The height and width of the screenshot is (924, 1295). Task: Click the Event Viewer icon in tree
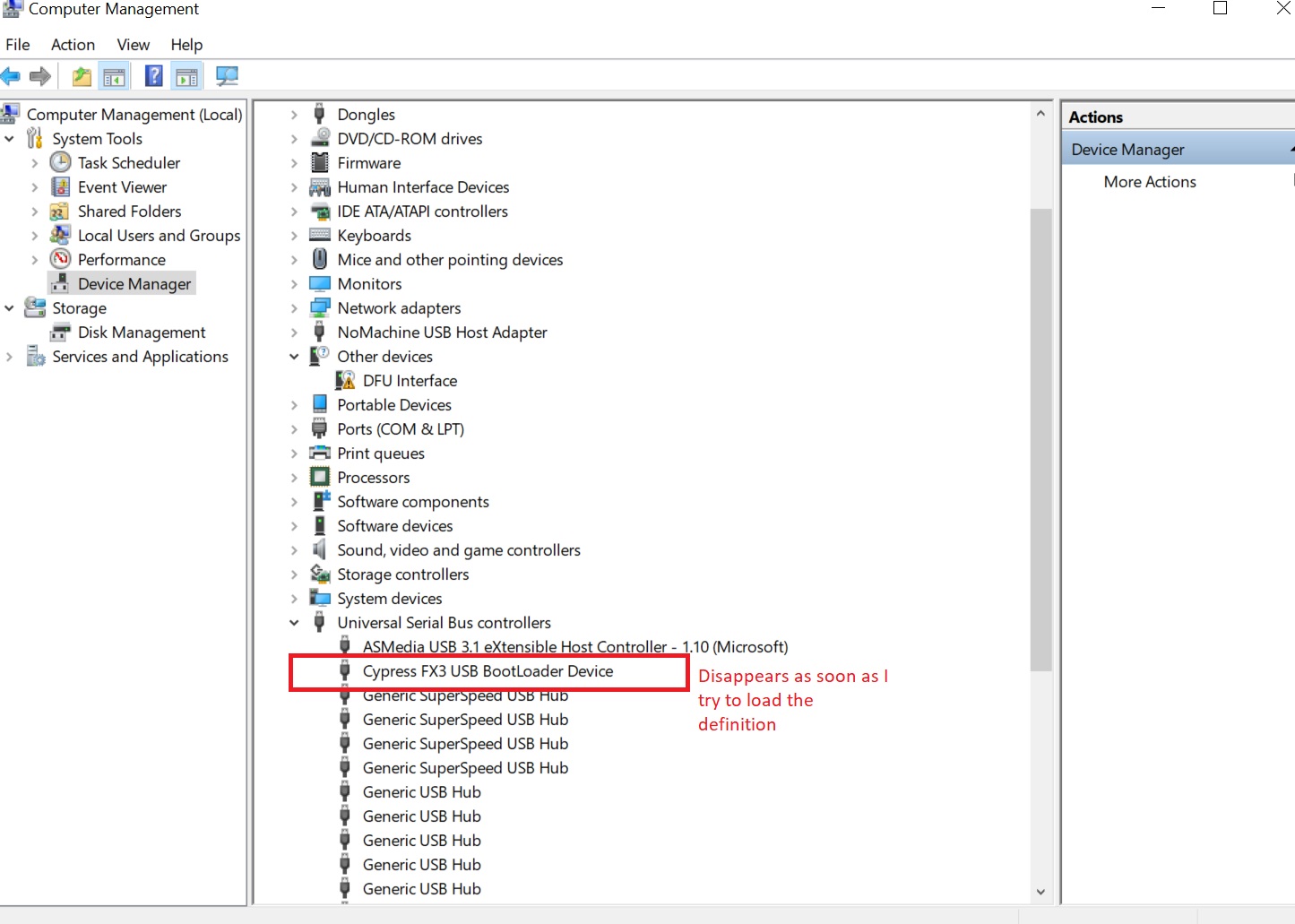click(x=60, y=187)
